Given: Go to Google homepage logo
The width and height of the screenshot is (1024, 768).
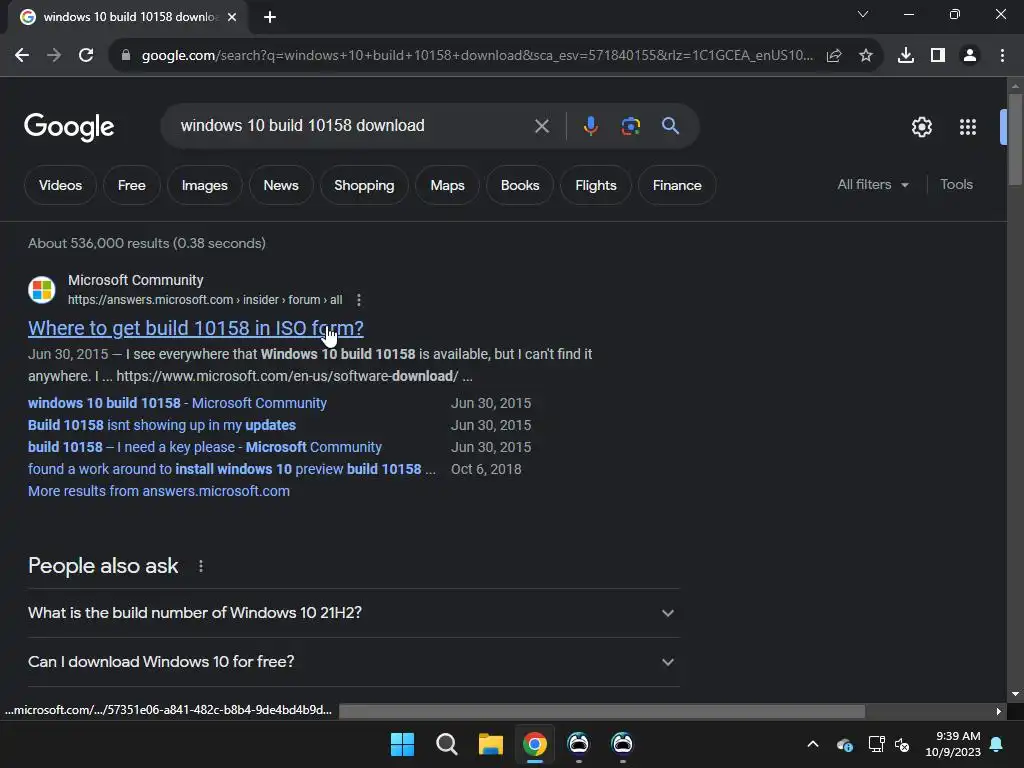Looking at the screenshot, I should click(x=69, y=127).
